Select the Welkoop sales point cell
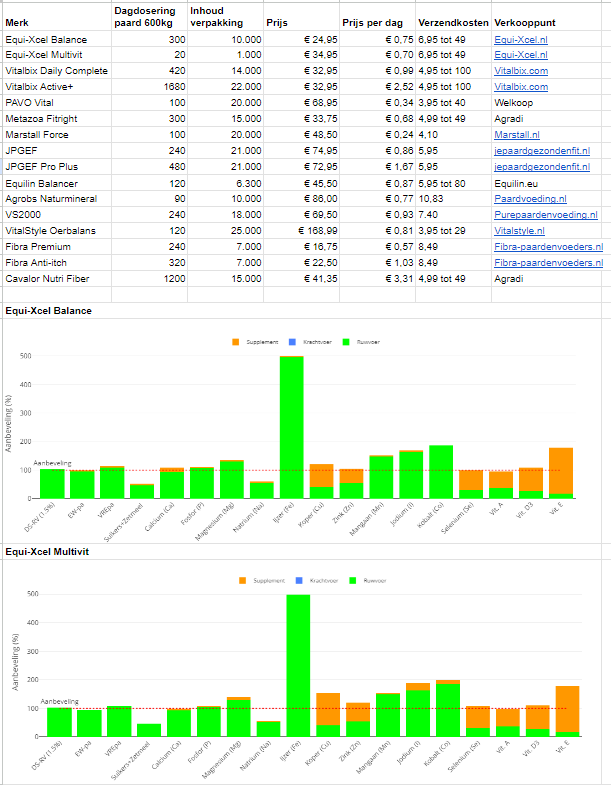Image resolution: width=611 pixels, height=785 pixels. [x=546, y=103]
